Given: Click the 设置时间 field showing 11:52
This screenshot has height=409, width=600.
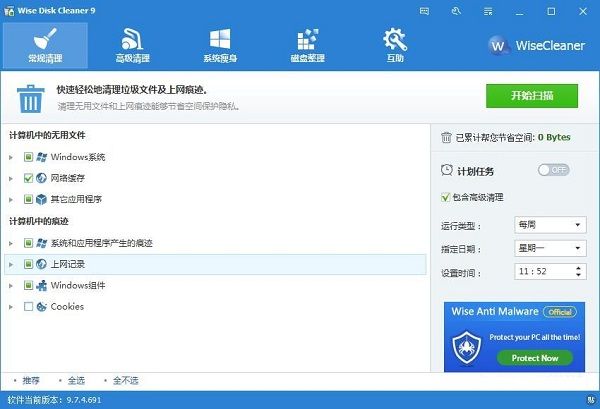Looking at the screenshot, I should [550, 272].
